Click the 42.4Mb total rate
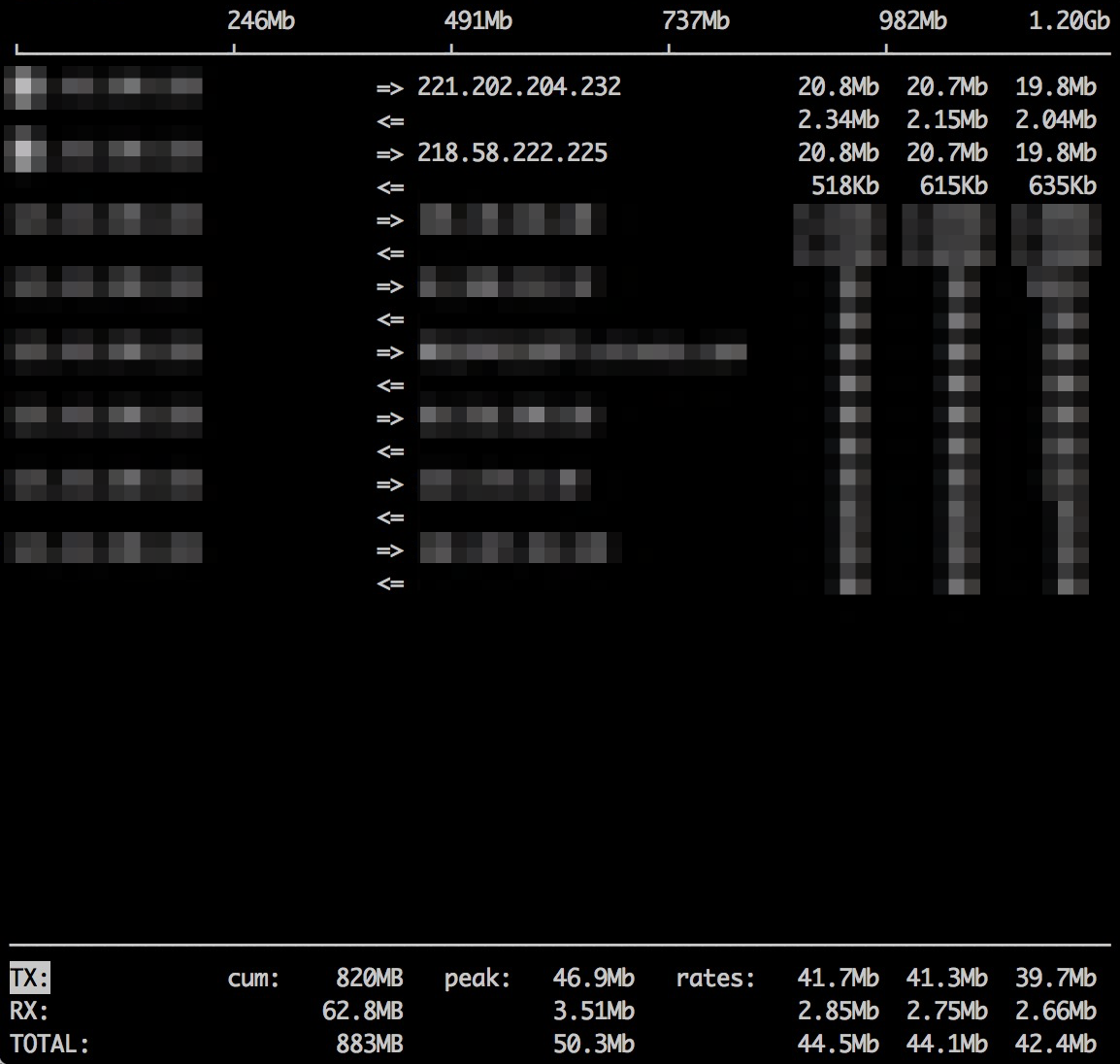This screenshot has height=1064, width=1120. pyautogui.click(x=1056, y=1044)
